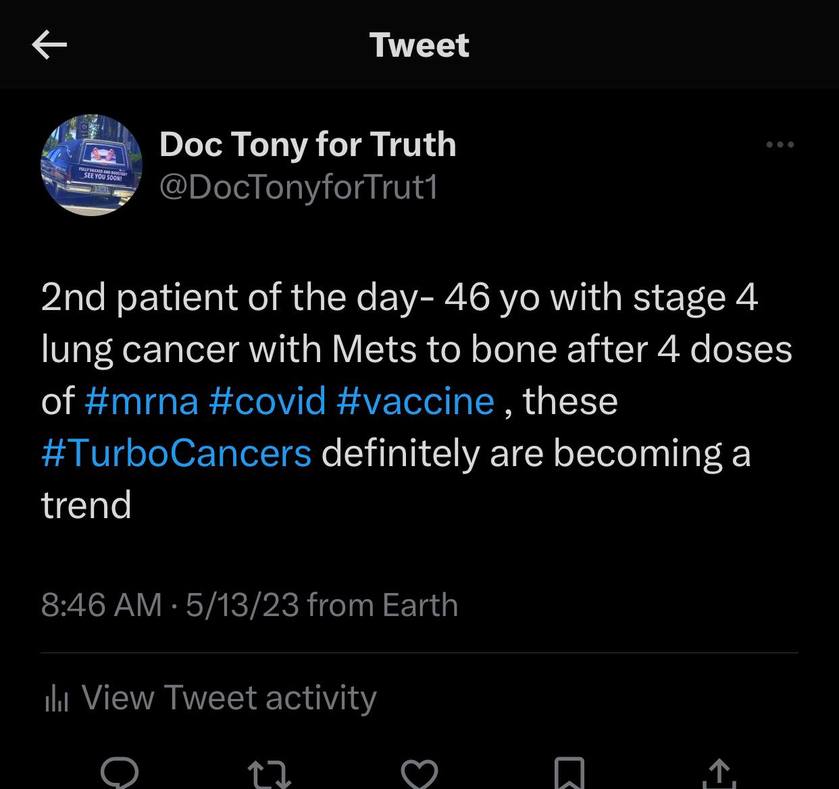Viewport: 839px width, 789px height.
Task: Open the hearse profile picture
Action: tap(91, 165)
